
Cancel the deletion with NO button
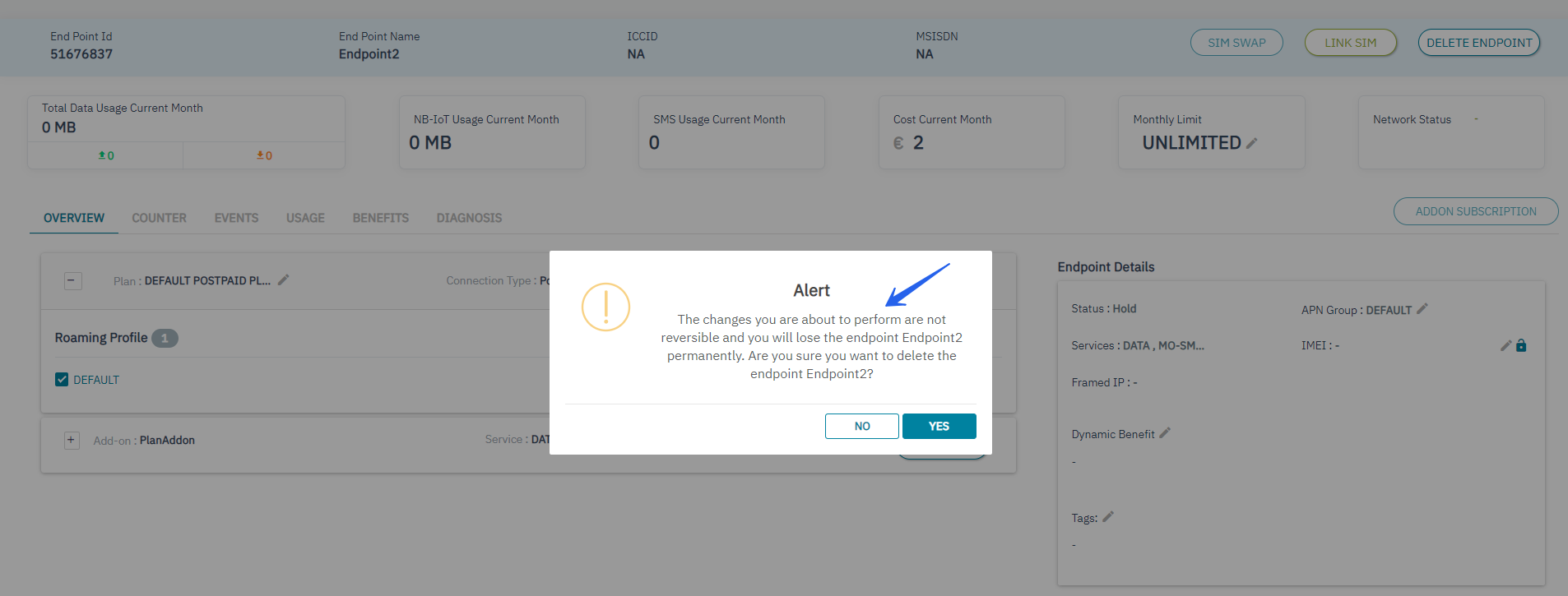pos(861,426)
